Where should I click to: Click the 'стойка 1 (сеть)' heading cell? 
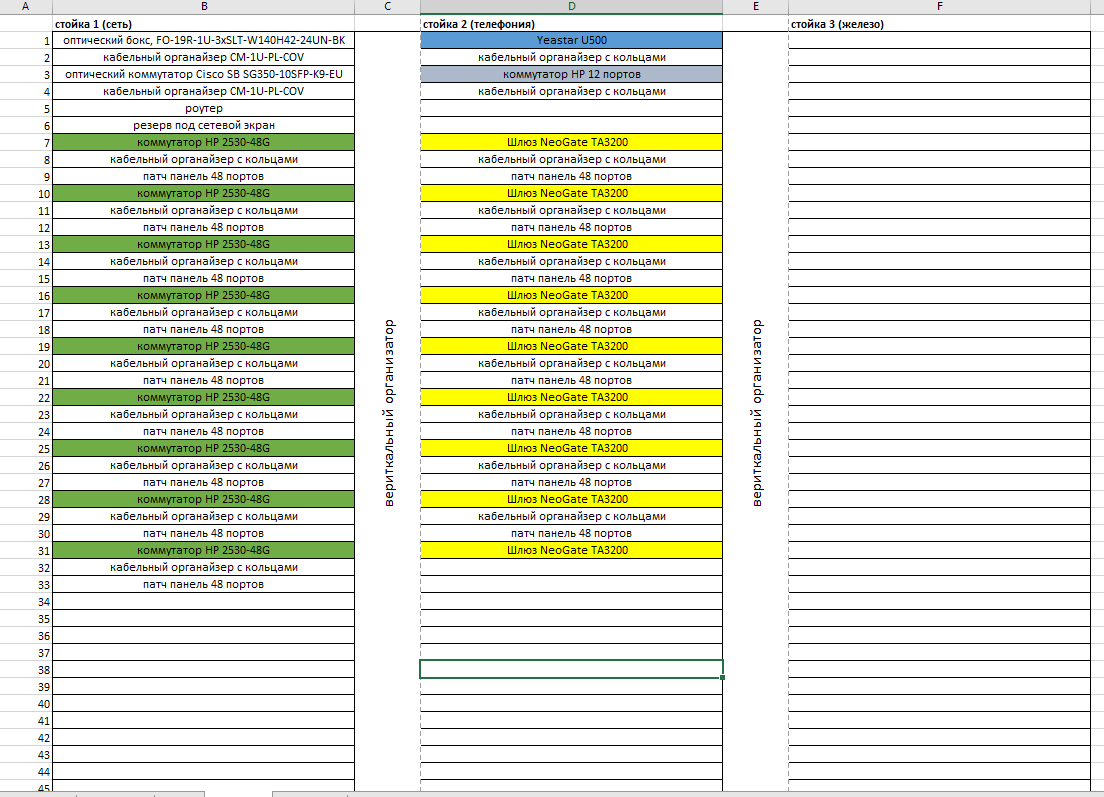pyautogui.click(x=203, y=23)
